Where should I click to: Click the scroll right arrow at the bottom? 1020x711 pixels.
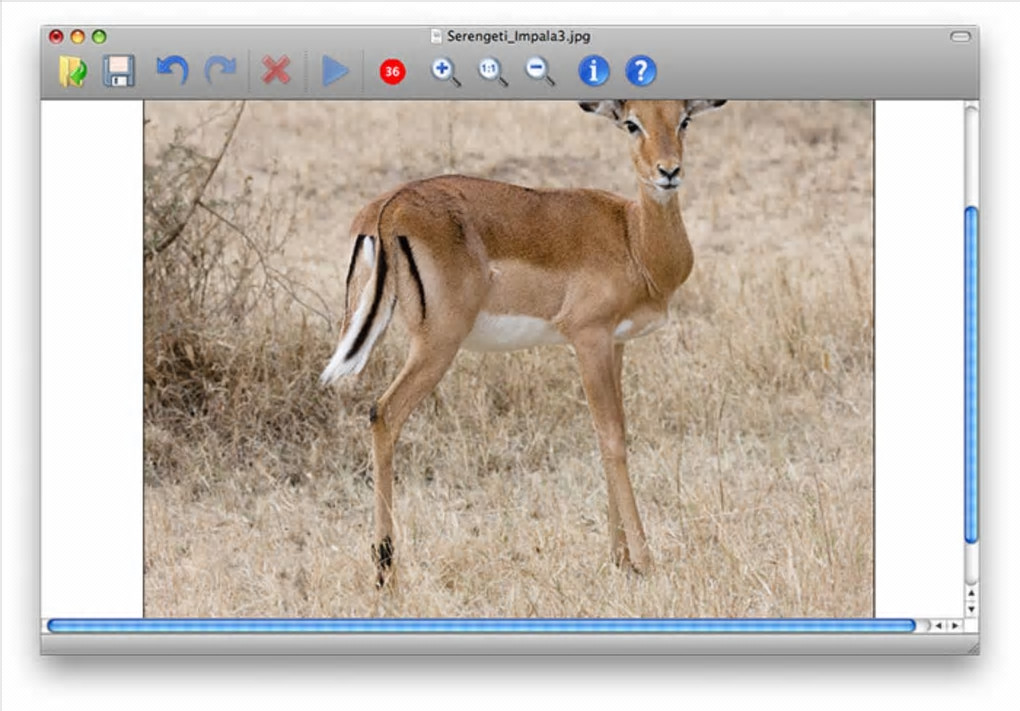[955, 626]
